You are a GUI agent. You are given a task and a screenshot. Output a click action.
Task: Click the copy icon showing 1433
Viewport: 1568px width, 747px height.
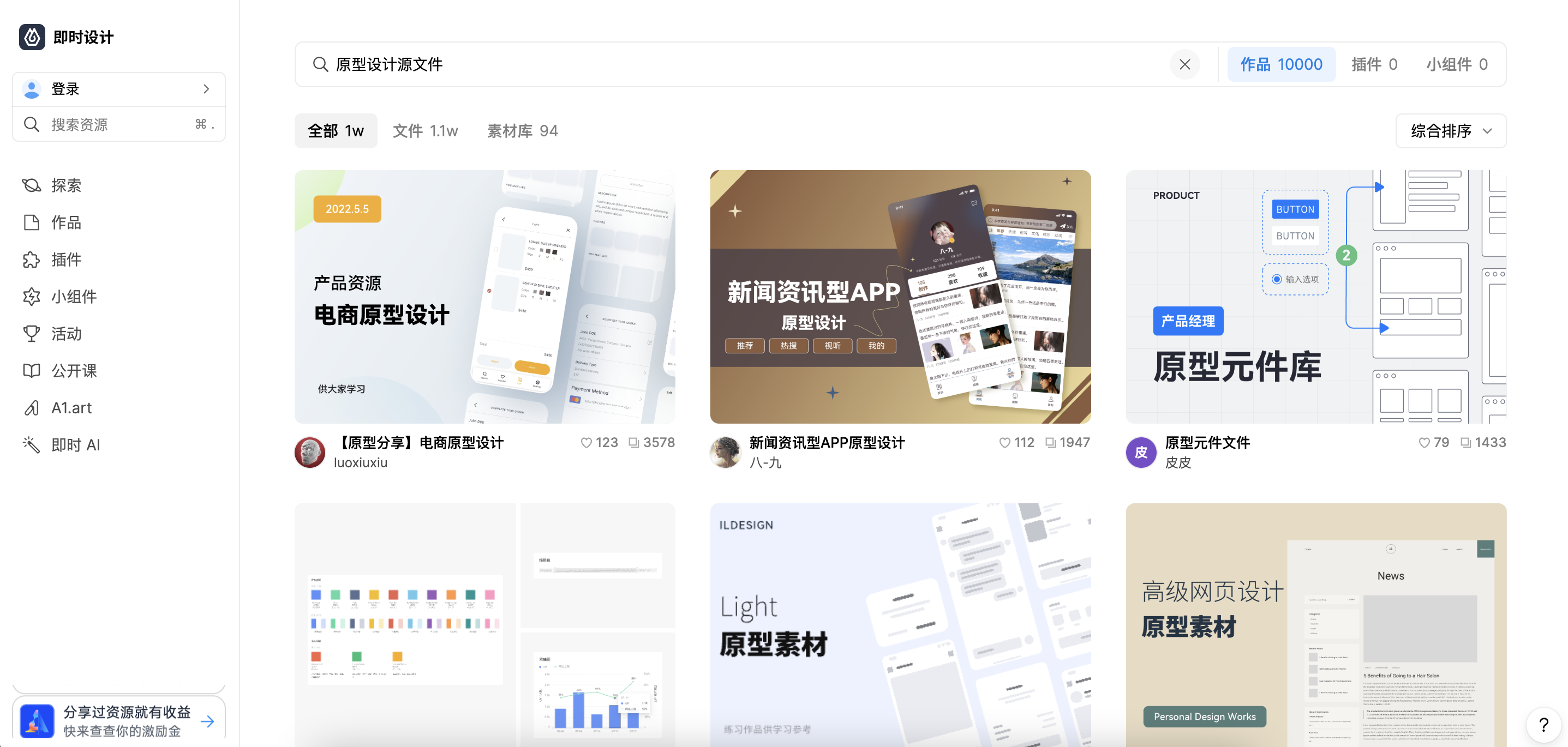(x=1466, y=443)
